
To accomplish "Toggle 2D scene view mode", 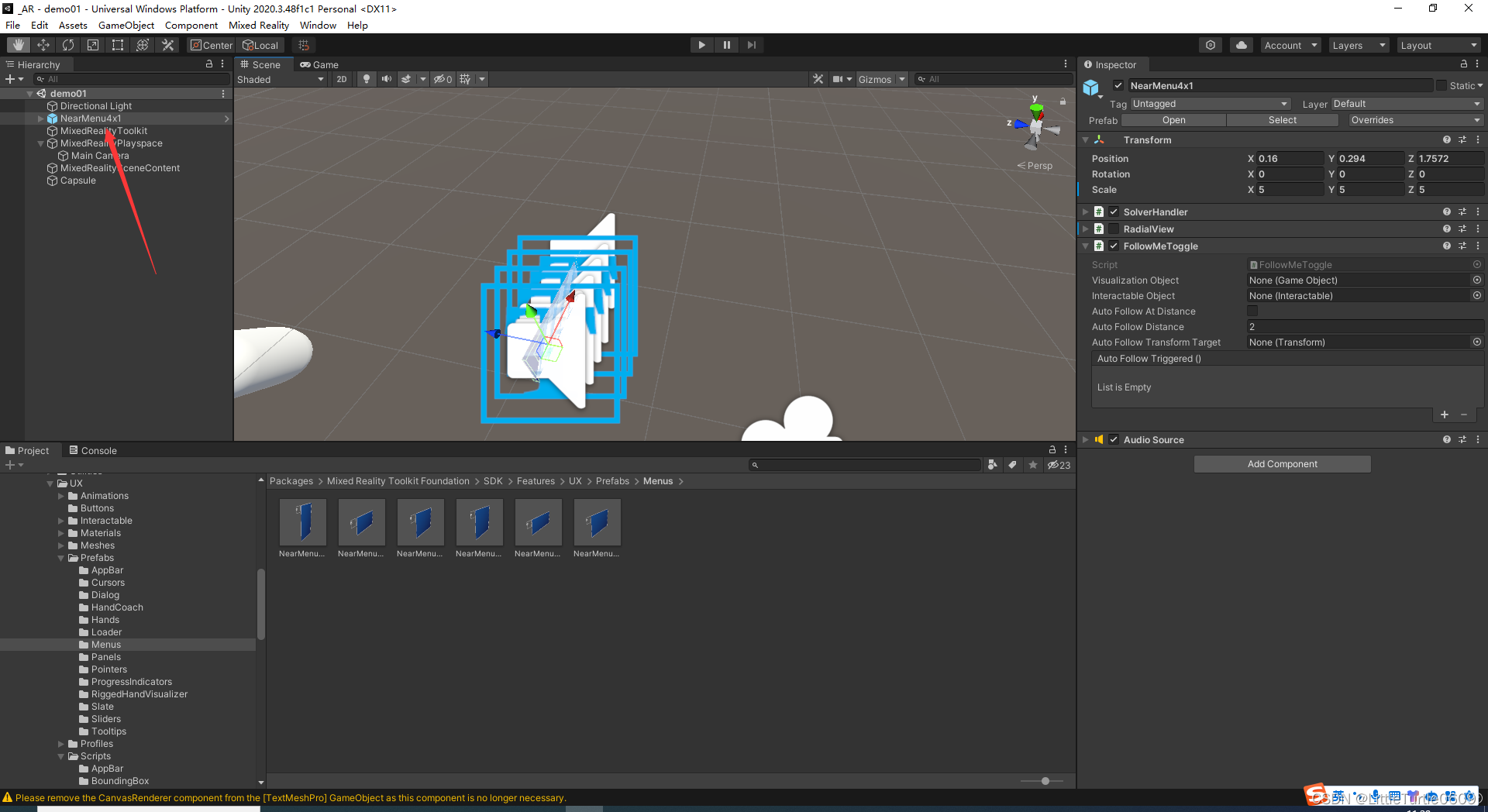I will click(x=342, y=79).
